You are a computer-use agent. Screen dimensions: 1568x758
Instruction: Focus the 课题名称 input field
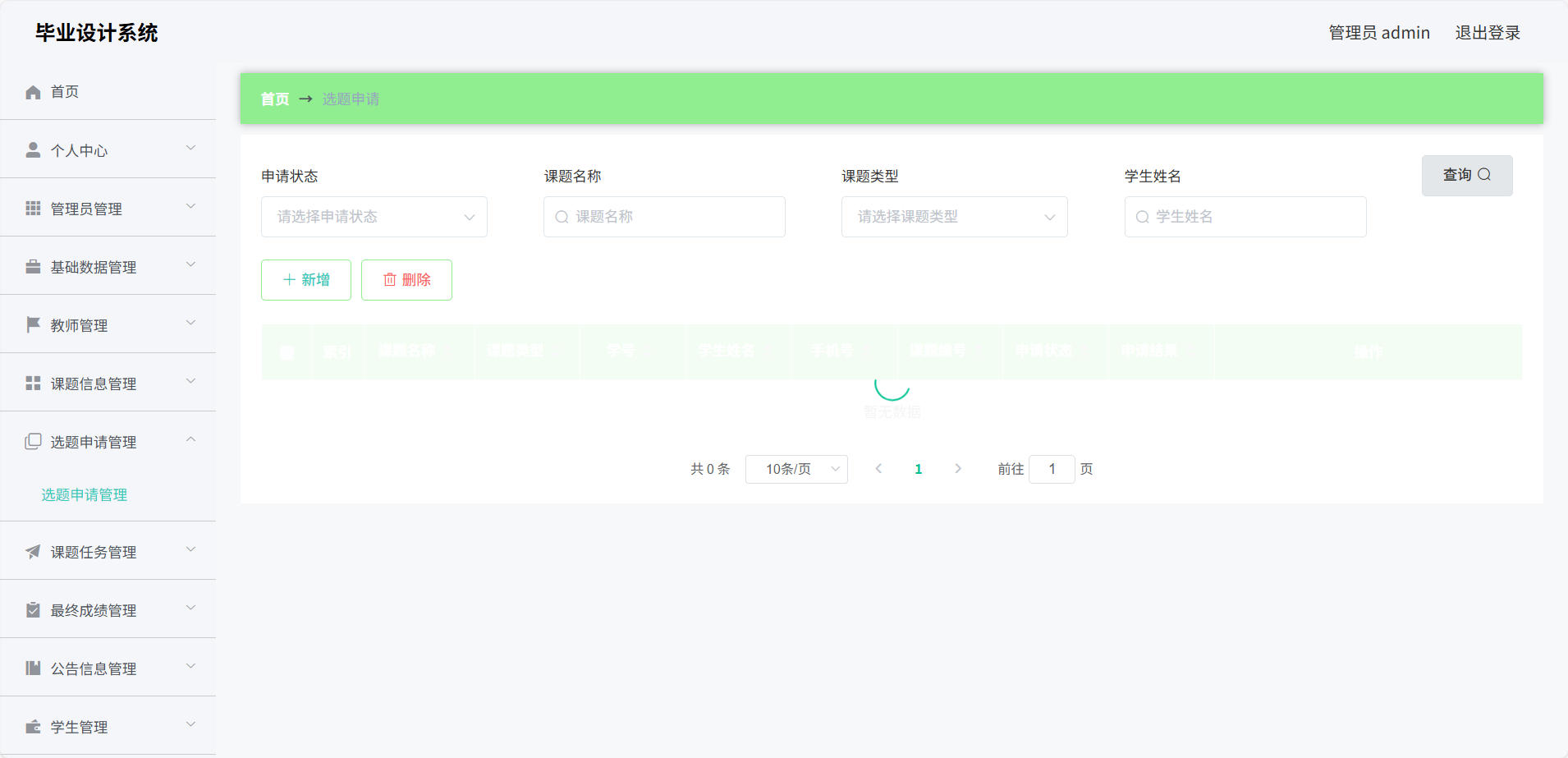(x=664, y=217)
